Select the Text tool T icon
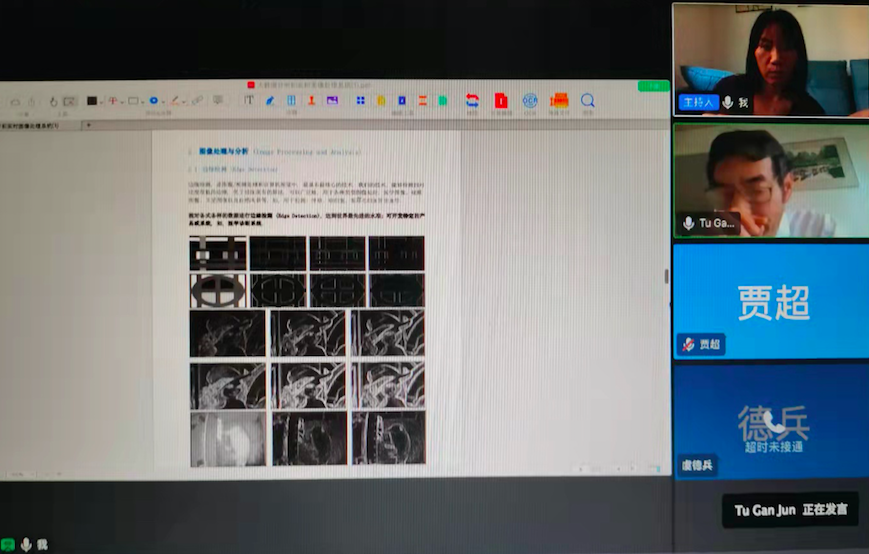This screenshot has width=869, height=554. click(249, 100)
